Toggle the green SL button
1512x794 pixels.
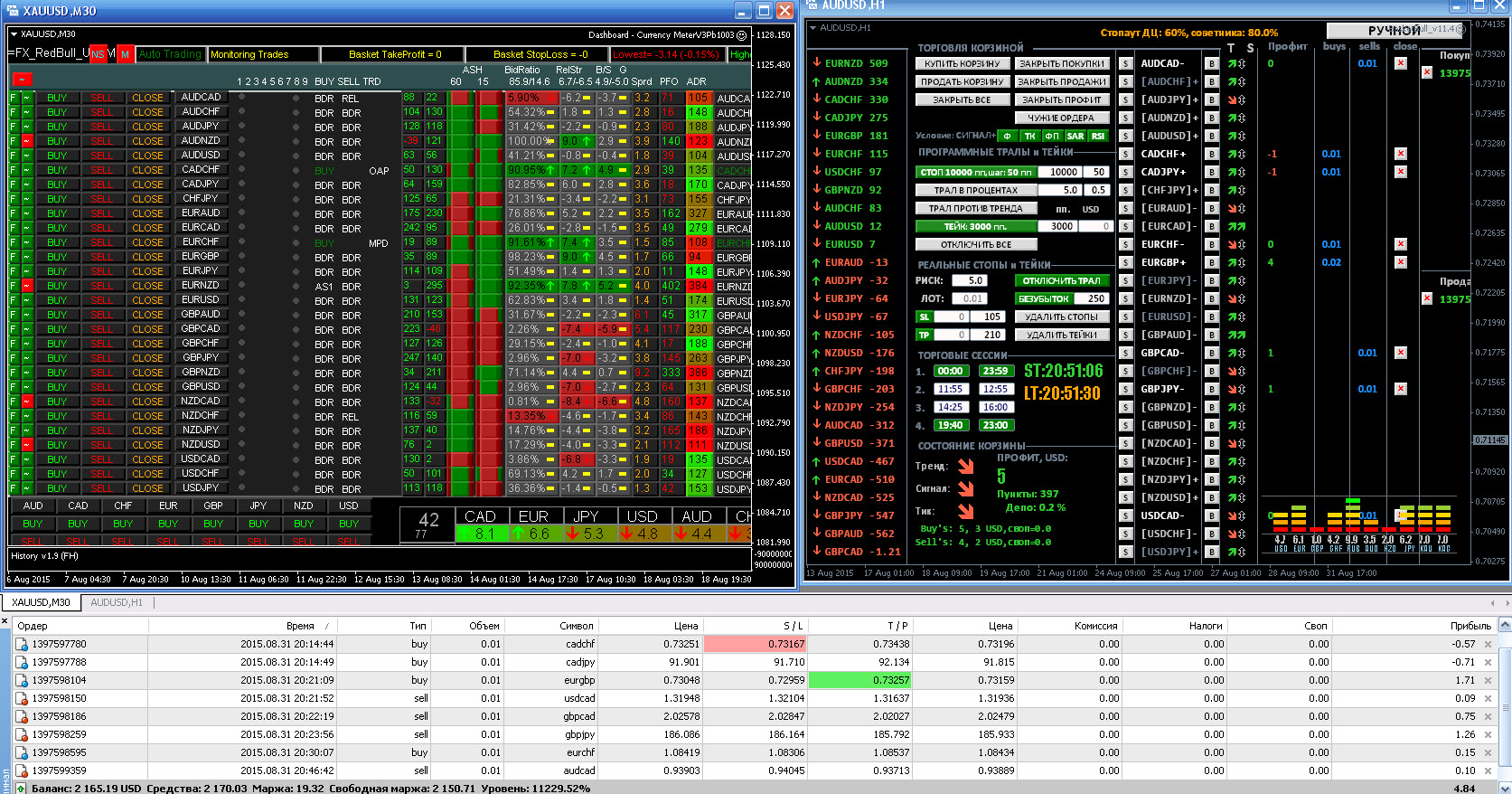[924, 317]
